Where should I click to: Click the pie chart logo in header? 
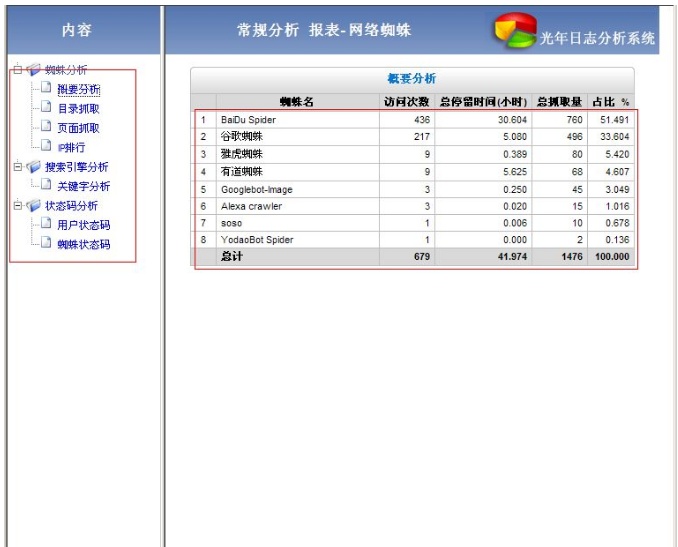[x=514, y=30]
